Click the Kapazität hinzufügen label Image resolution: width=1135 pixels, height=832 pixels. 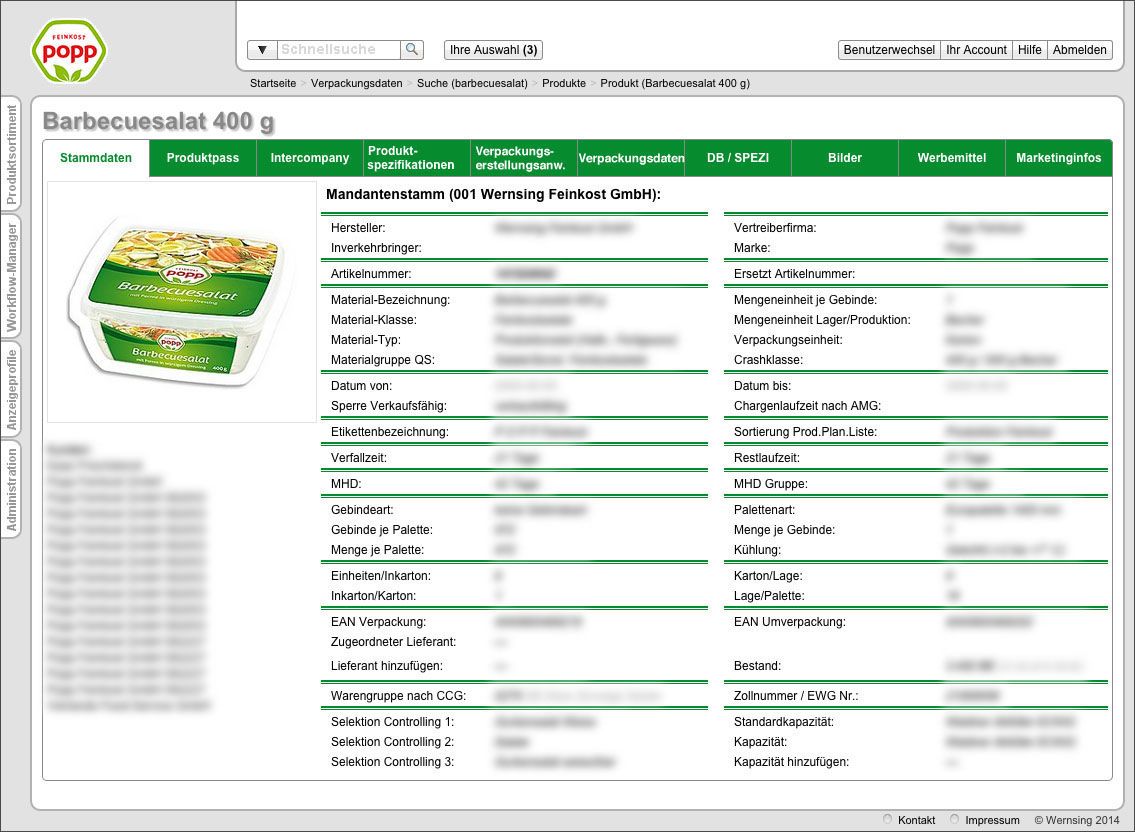click(791, 762)
